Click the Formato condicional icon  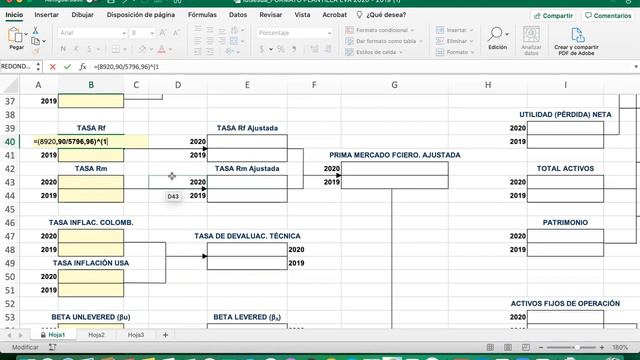(349, 30)
